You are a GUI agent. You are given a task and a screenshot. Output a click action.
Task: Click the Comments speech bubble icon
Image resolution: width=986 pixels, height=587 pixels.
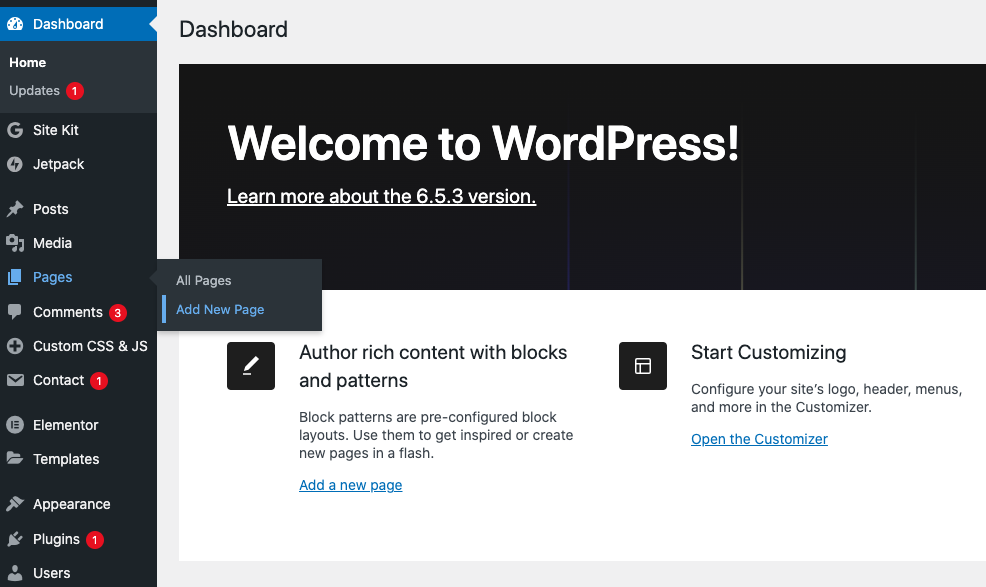[x=15, y=312]
